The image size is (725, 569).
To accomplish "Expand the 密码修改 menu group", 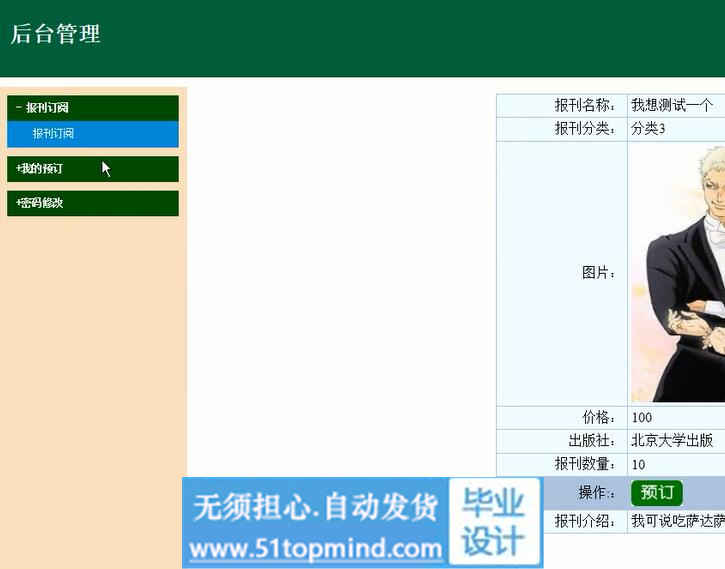I will pyautogui.click(x=92, y=203).
